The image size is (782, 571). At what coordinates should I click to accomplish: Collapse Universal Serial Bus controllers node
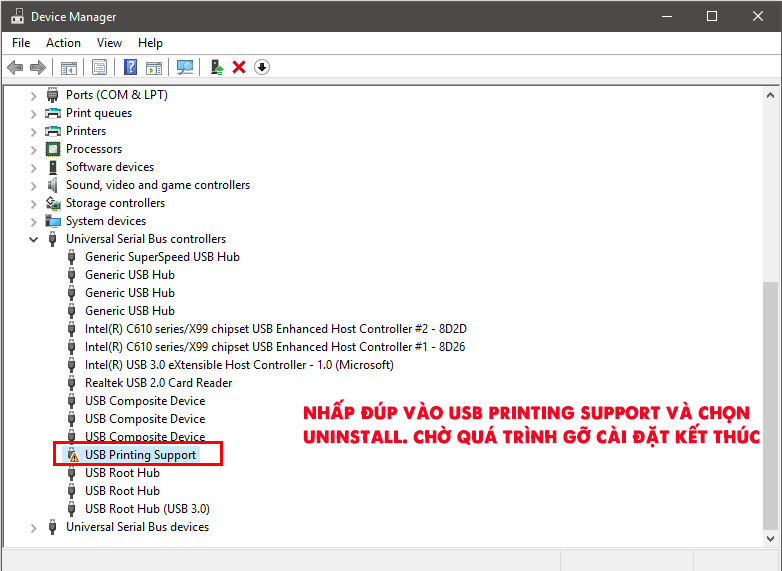[x=33, y=239]
